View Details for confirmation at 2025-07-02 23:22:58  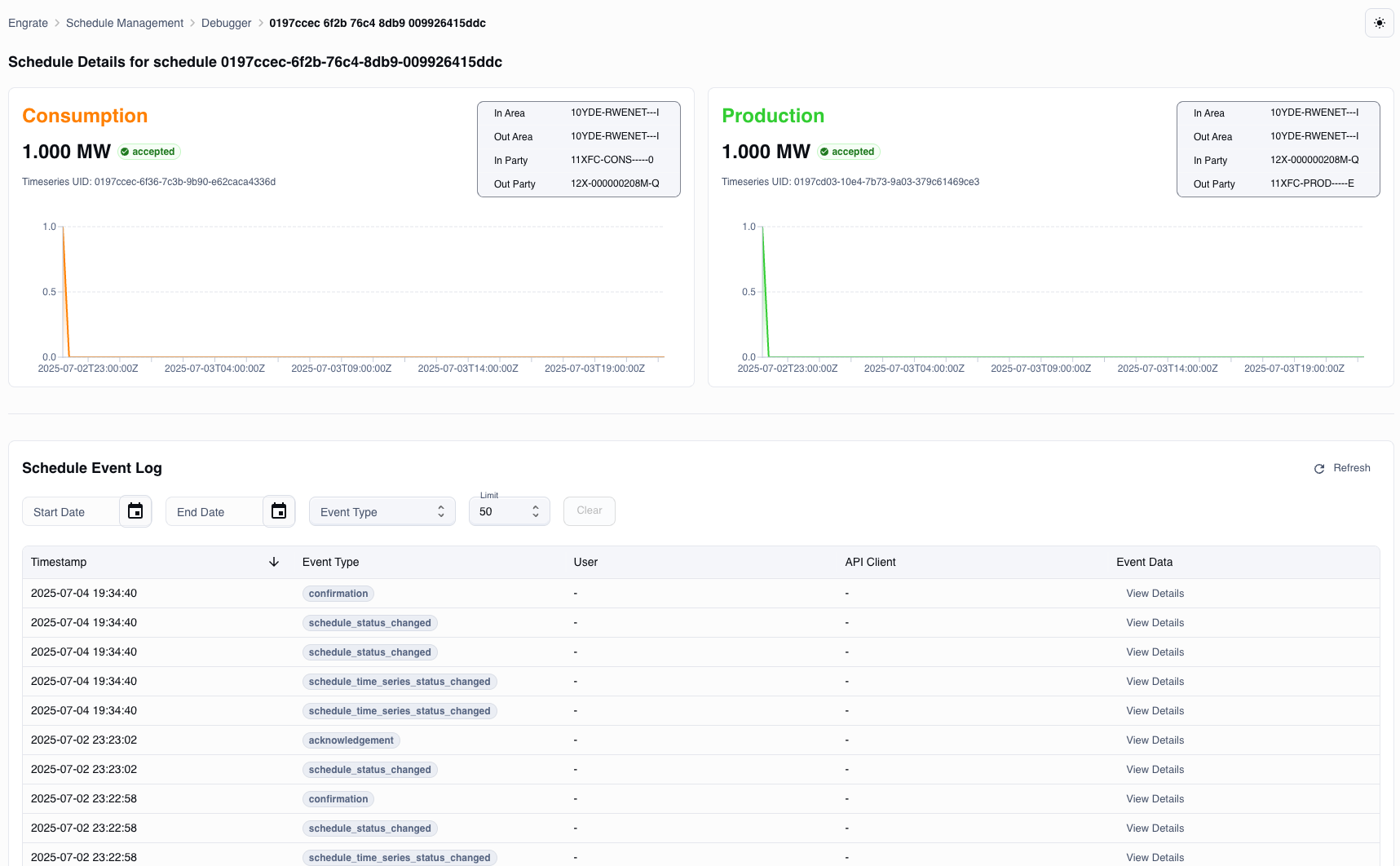[1155, 799]
